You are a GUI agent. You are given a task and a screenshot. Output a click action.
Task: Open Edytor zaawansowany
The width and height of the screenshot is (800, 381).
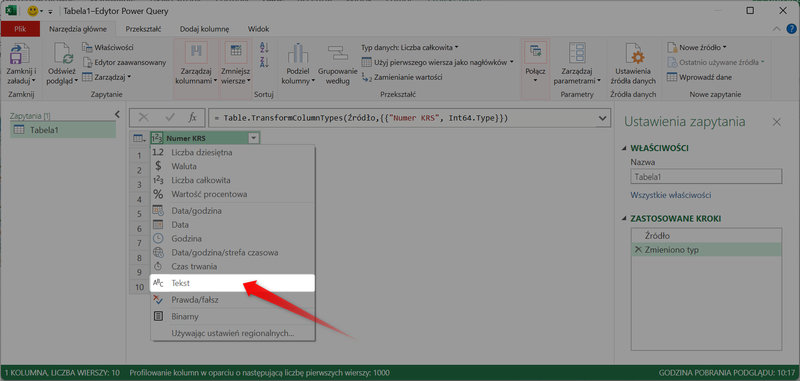[x=124, y=62]
